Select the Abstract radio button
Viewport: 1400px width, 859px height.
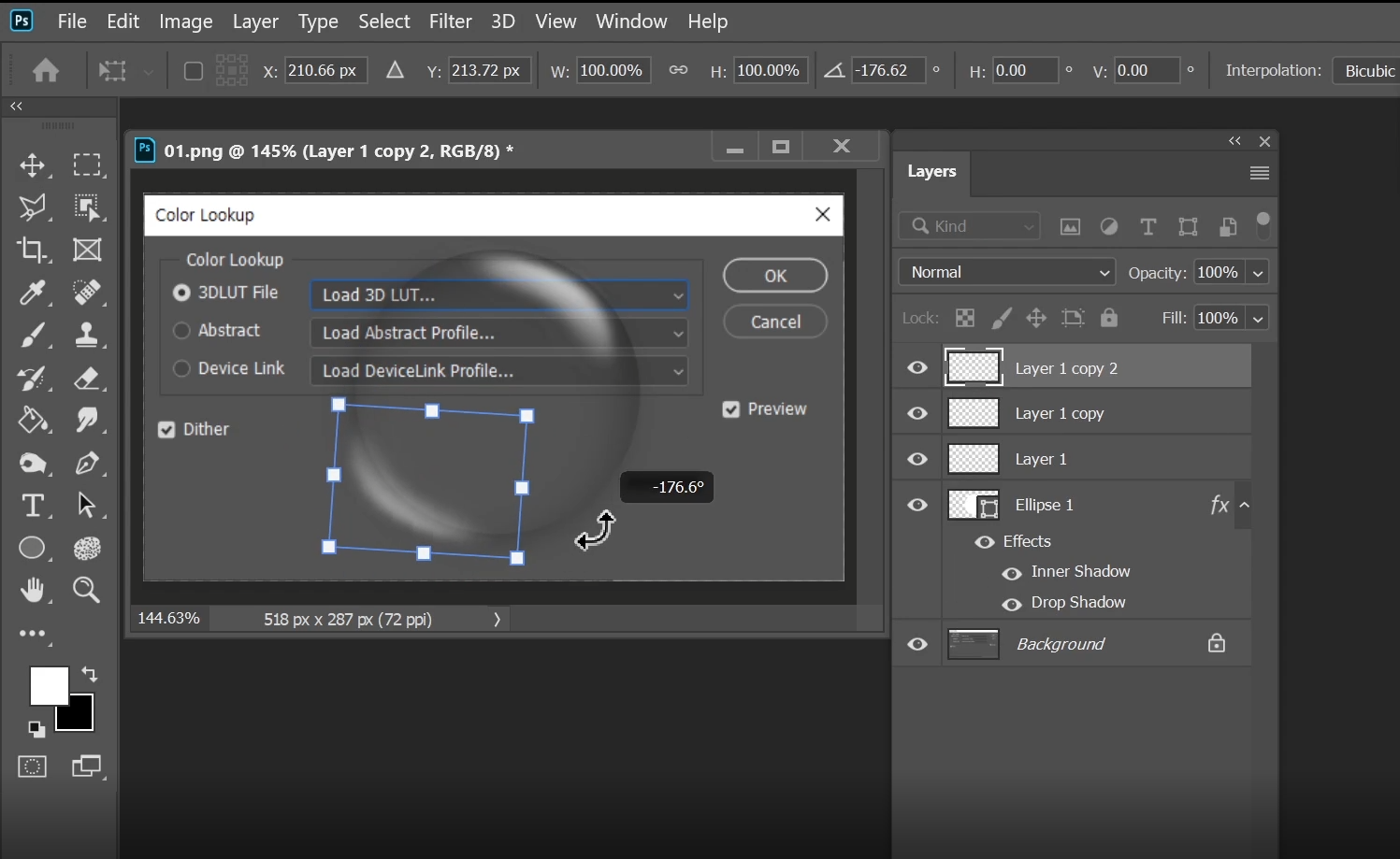tap(181, 331)
